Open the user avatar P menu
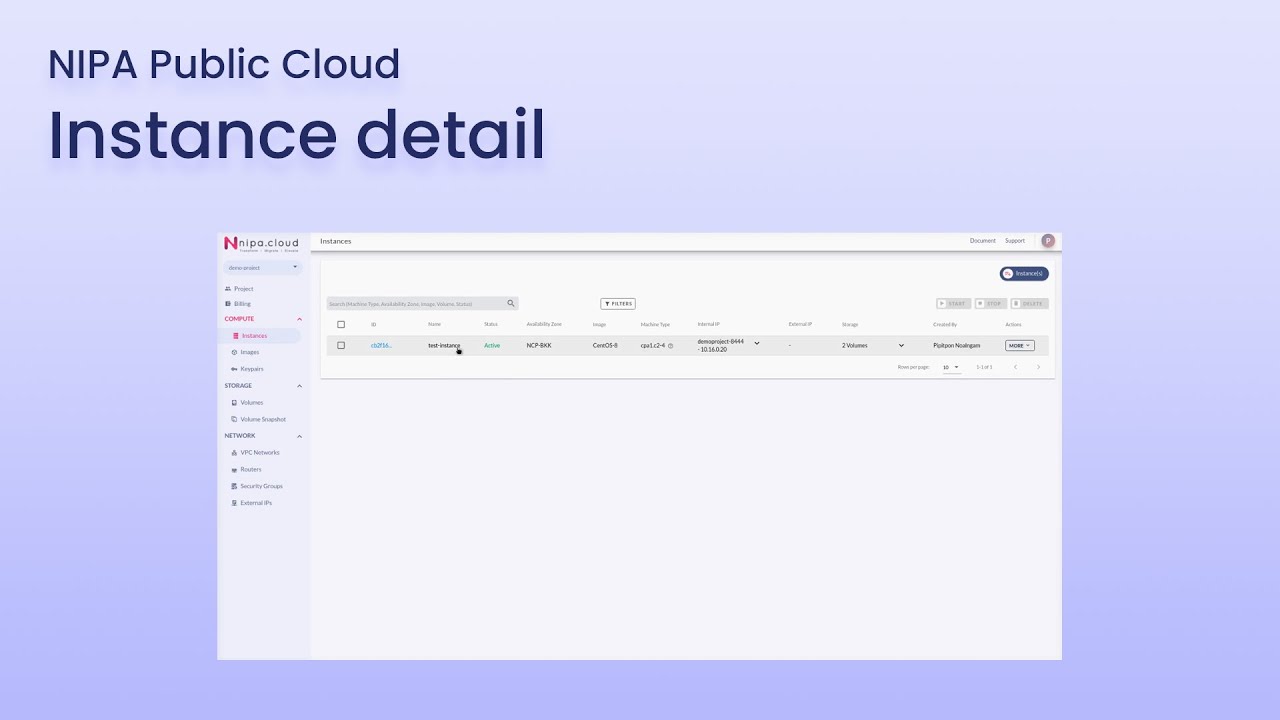This screenshot has width=1280, height=720. click(x=1048, y=241)
